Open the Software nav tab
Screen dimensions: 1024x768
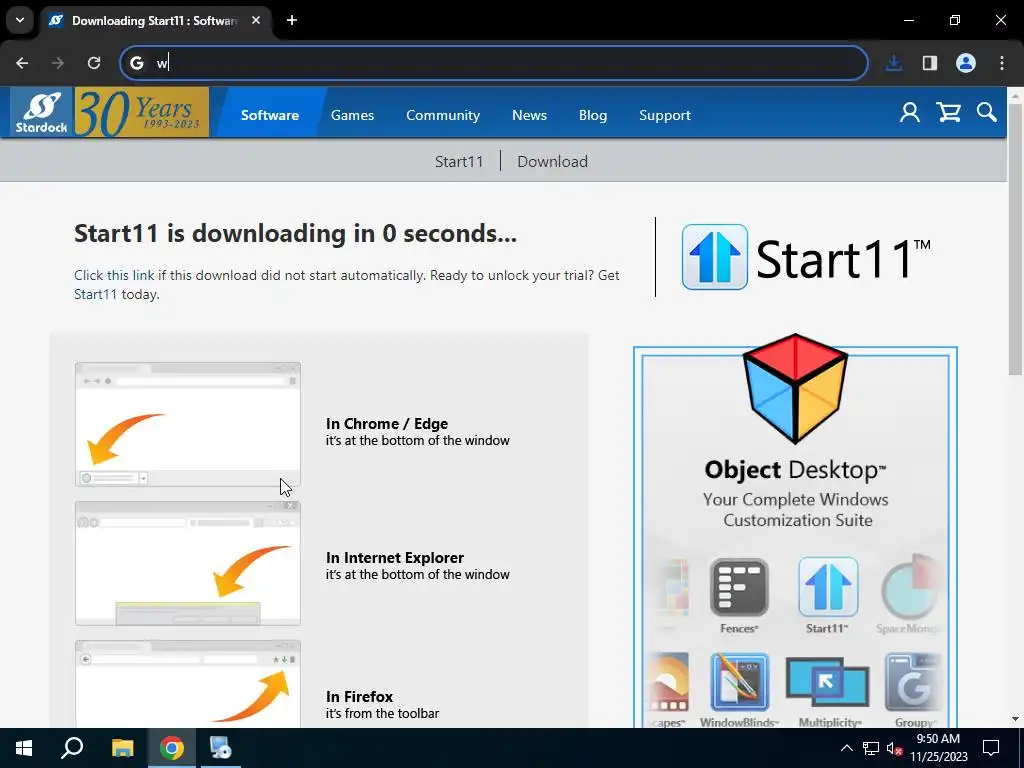click(270, 115)
